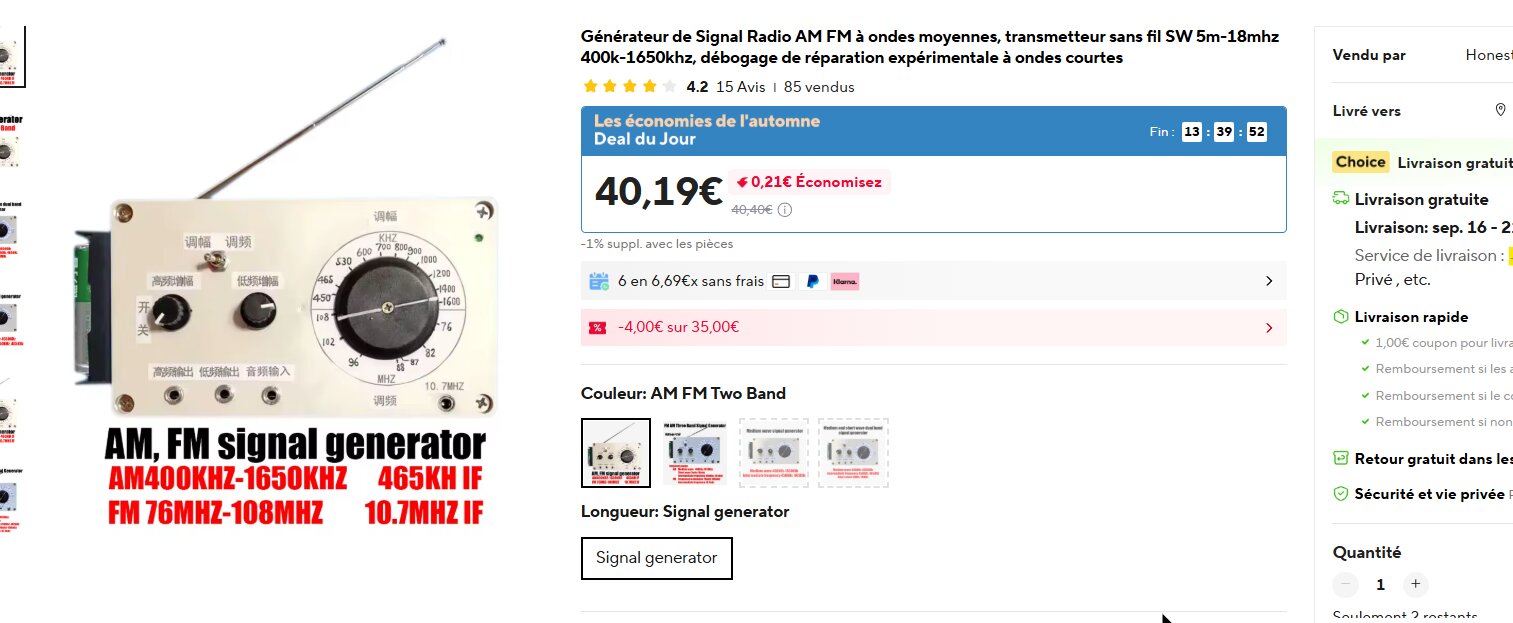Click the Klarna payment icon
Viewport: 1513px width, 623px height.
(x=845, y=281)
